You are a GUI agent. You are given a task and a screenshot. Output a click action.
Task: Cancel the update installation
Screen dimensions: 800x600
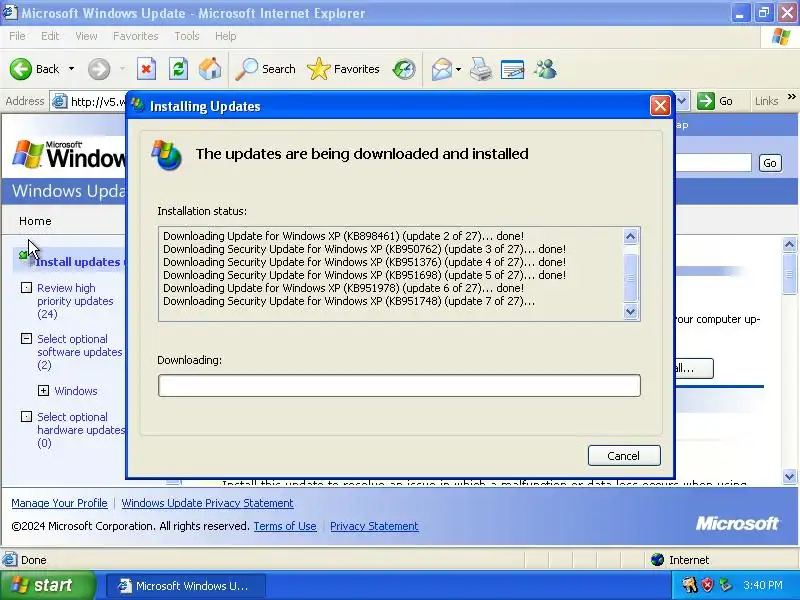click(624, 456)
